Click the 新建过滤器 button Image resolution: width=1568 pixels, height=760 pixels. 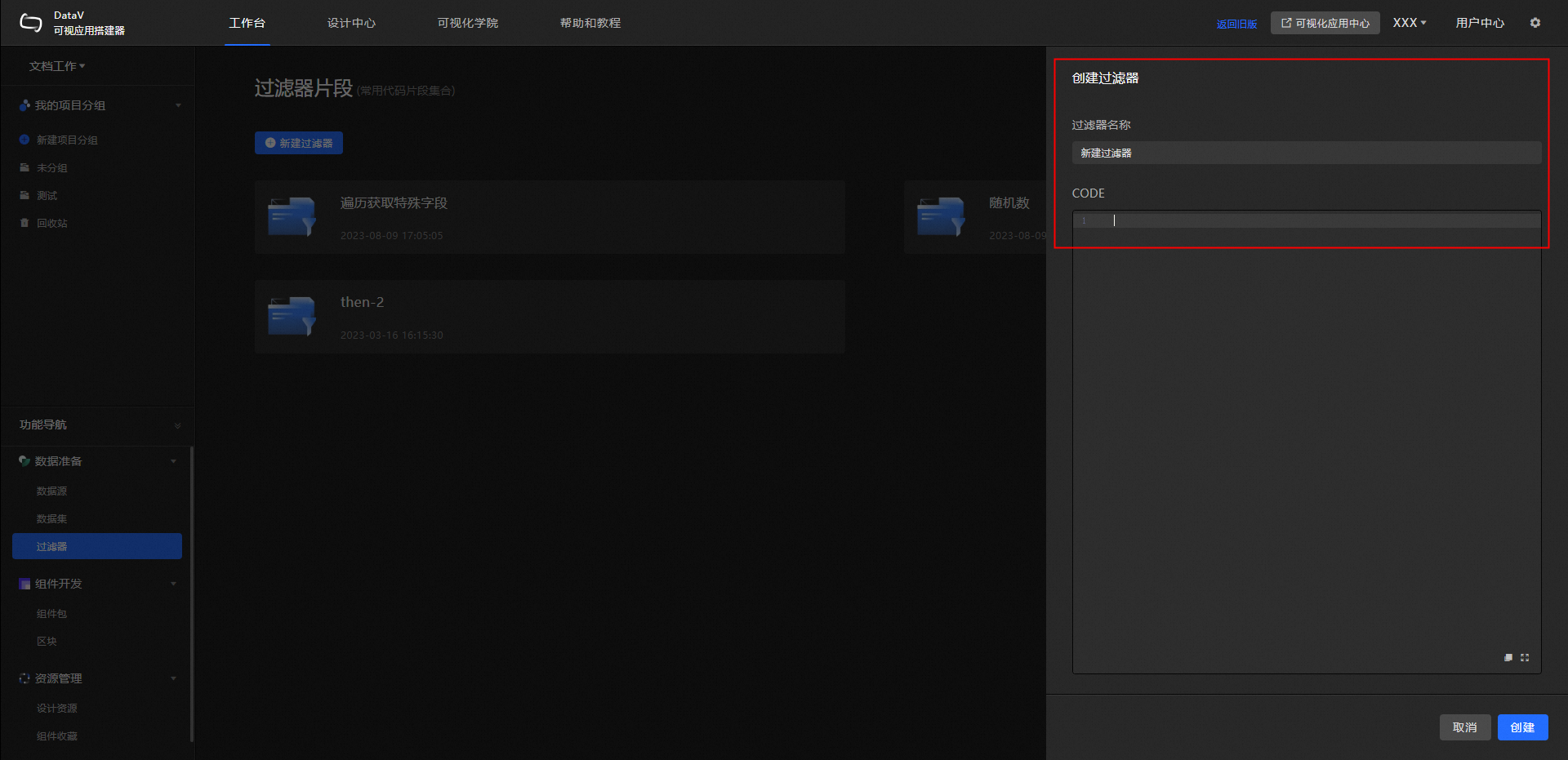point(299,143)
